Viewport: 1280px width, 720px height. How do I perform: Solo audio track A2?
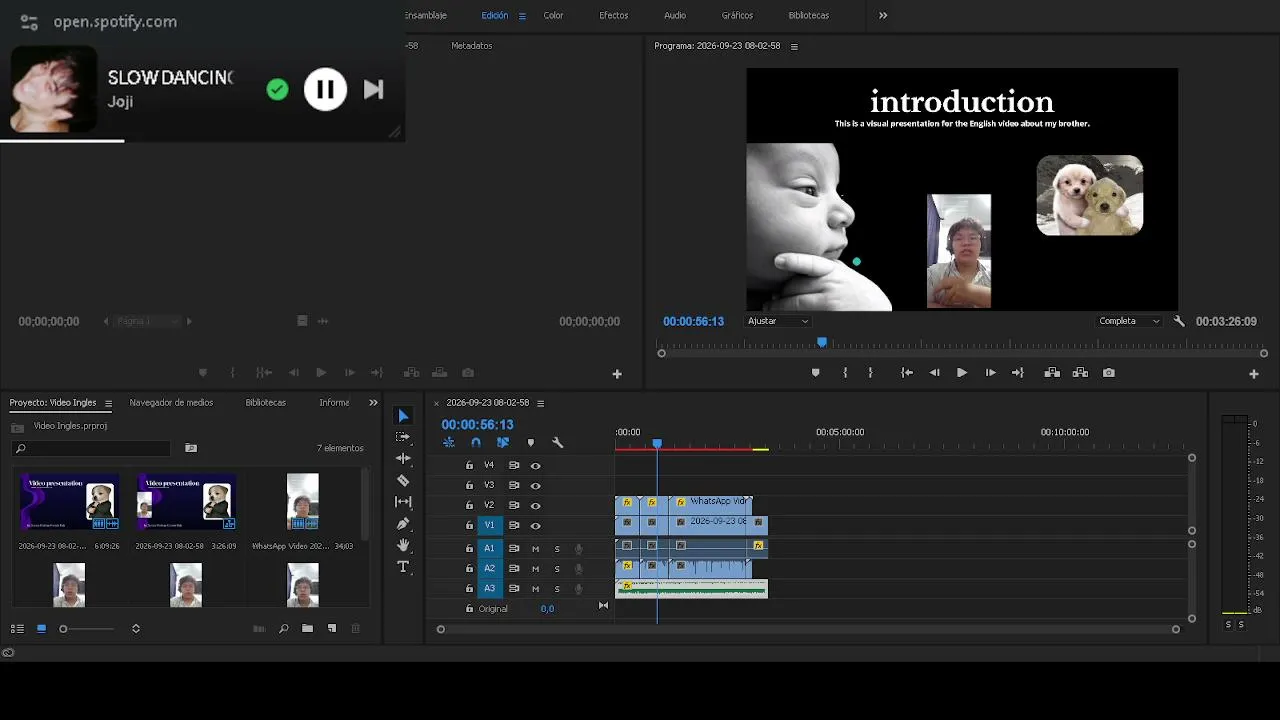coord(557,568)
